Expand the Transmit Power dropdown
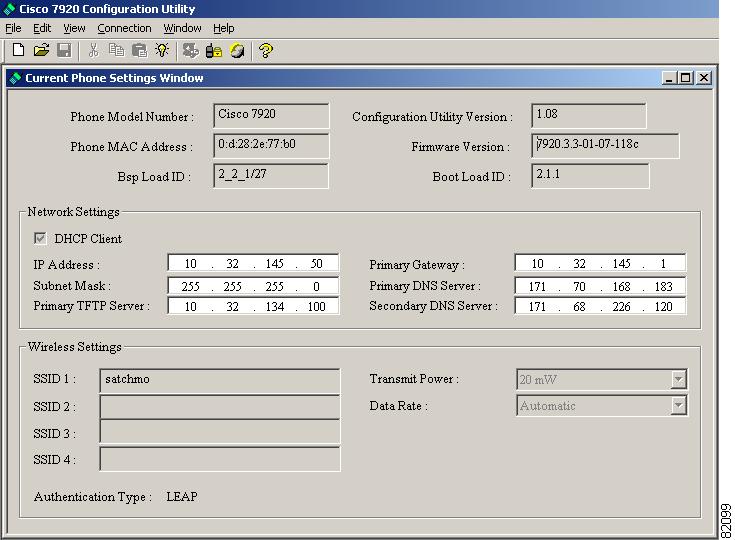Image resolution: width=735 pixels, height=540 pixels. click(678, 379)
